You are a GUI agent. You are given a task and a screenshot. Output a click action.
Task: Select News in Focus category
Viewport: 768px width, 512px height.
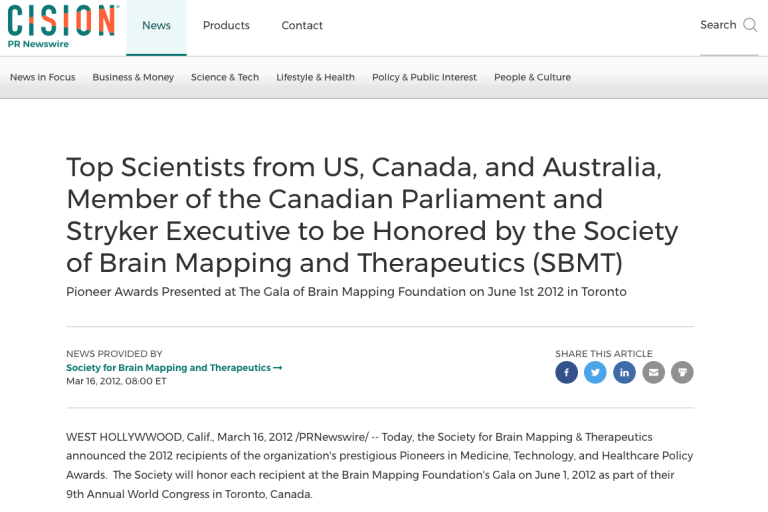(x=42, y=77)
